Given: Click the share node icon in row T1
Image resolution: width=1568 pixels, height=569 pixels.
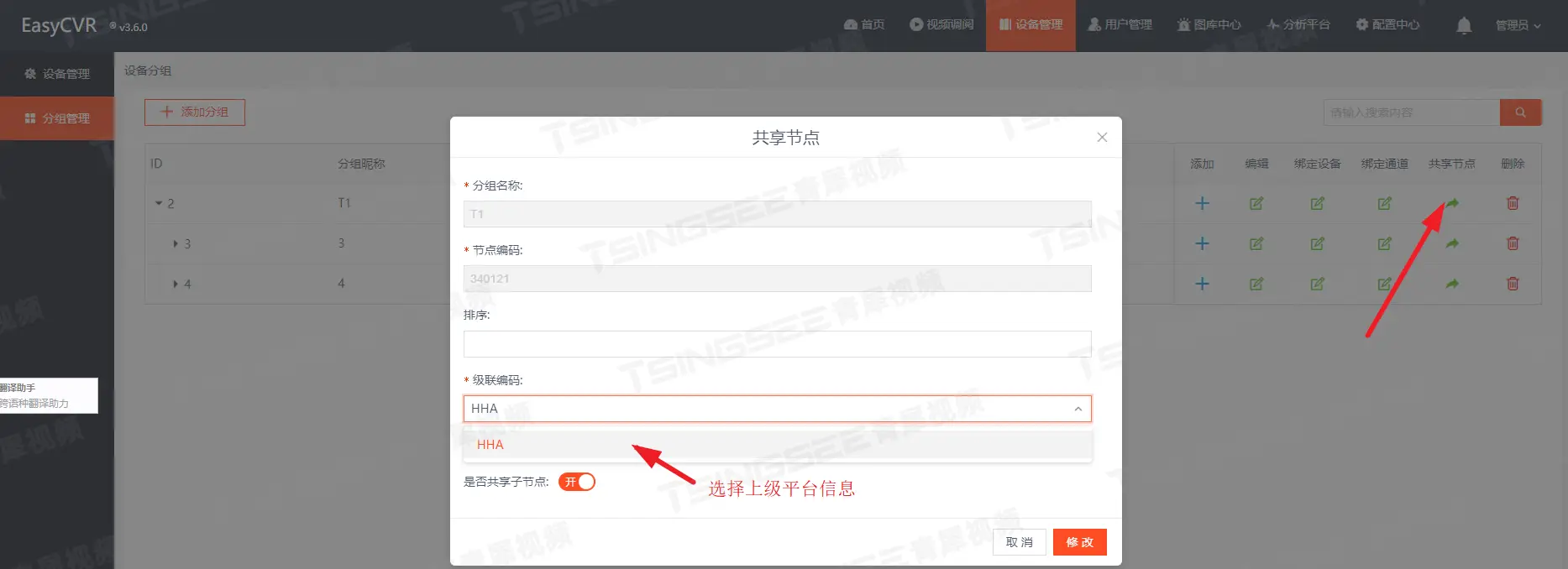Looking at the screenshot, I should pyautogui.click(x=1452, y=203).
